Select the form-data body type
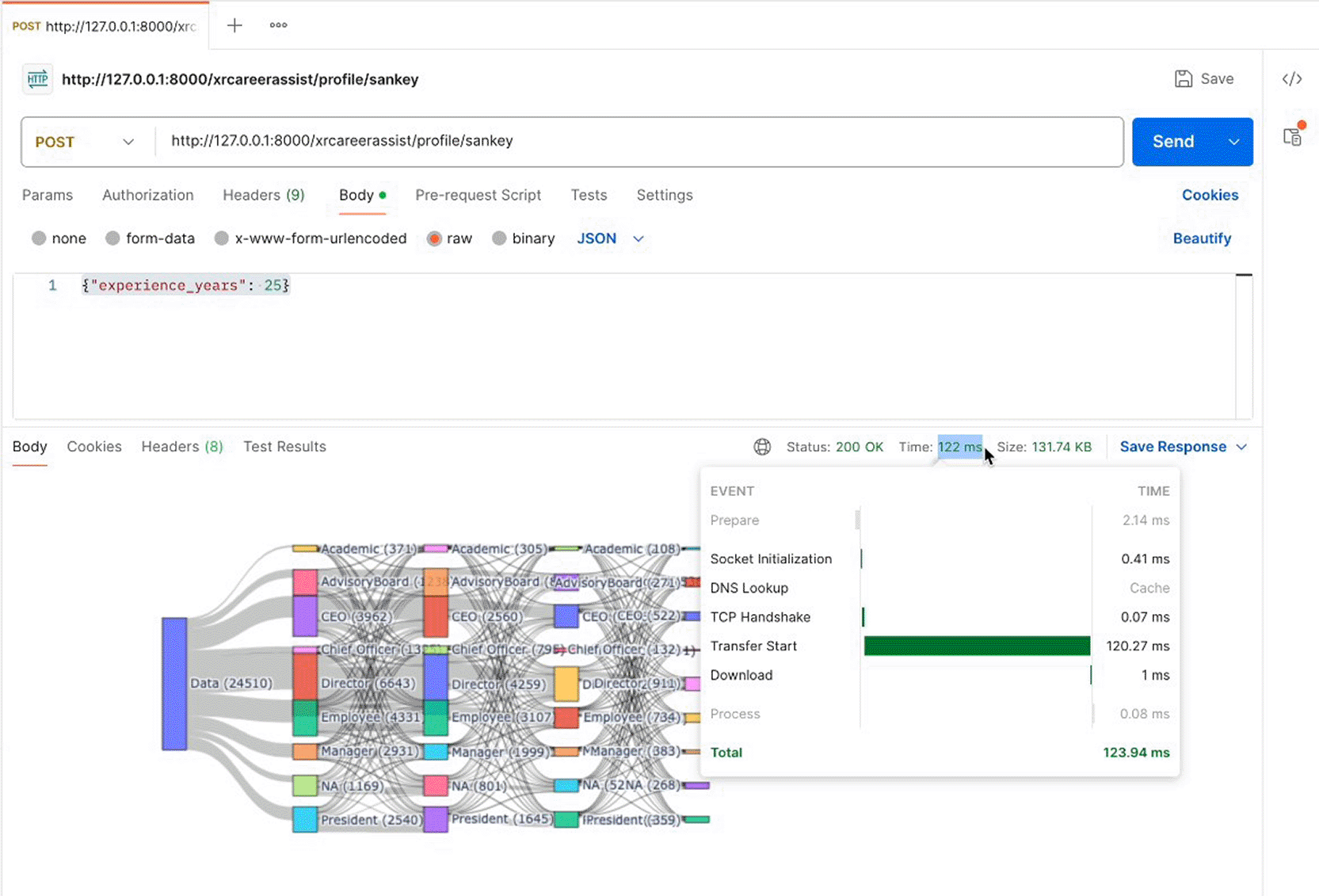The image size is (1319, 896). click(x=112, y=238)
